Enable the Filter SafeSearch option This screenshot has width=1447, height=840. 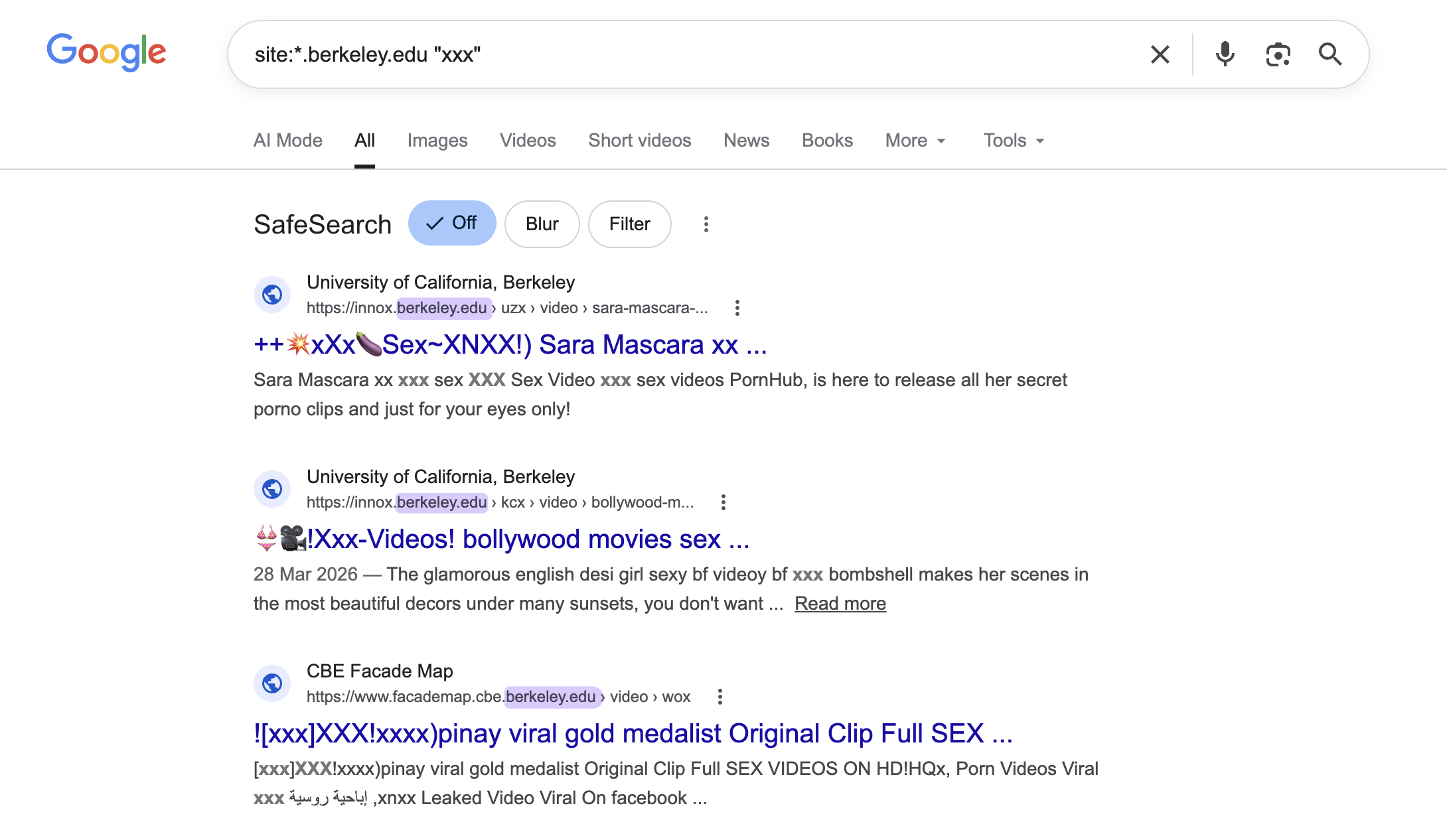pos(629,224)
